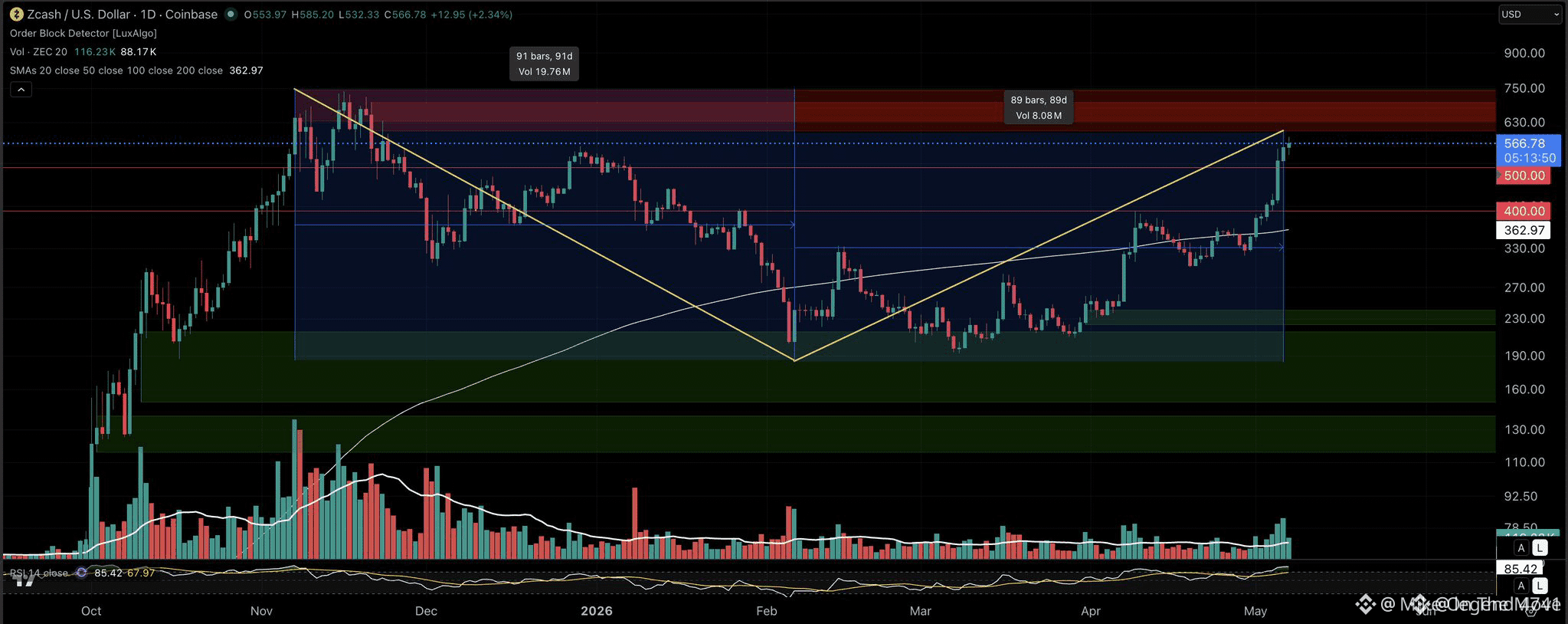
Task: Click the daily change +12.95 (+2.34%)
Action: pyautogui.click(x=472, y=15)
